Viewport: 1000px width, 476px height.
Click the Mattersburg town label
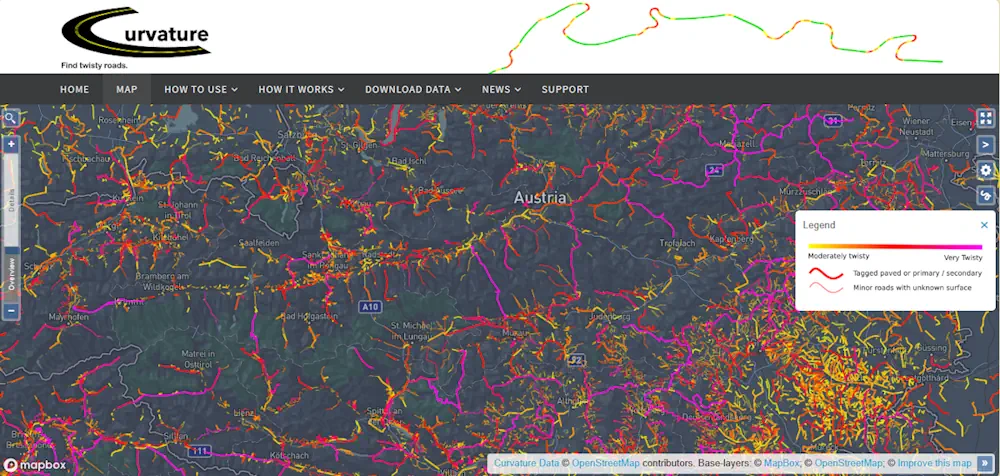point(948,154)
